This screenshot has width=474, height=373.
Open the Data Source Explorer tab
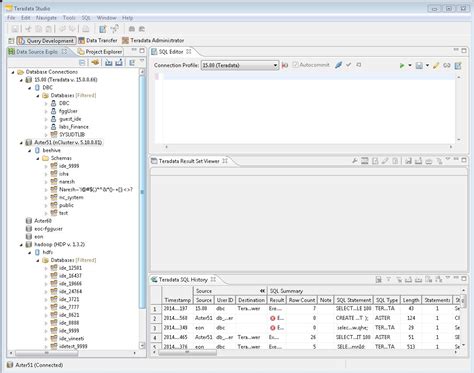[38, 52]
